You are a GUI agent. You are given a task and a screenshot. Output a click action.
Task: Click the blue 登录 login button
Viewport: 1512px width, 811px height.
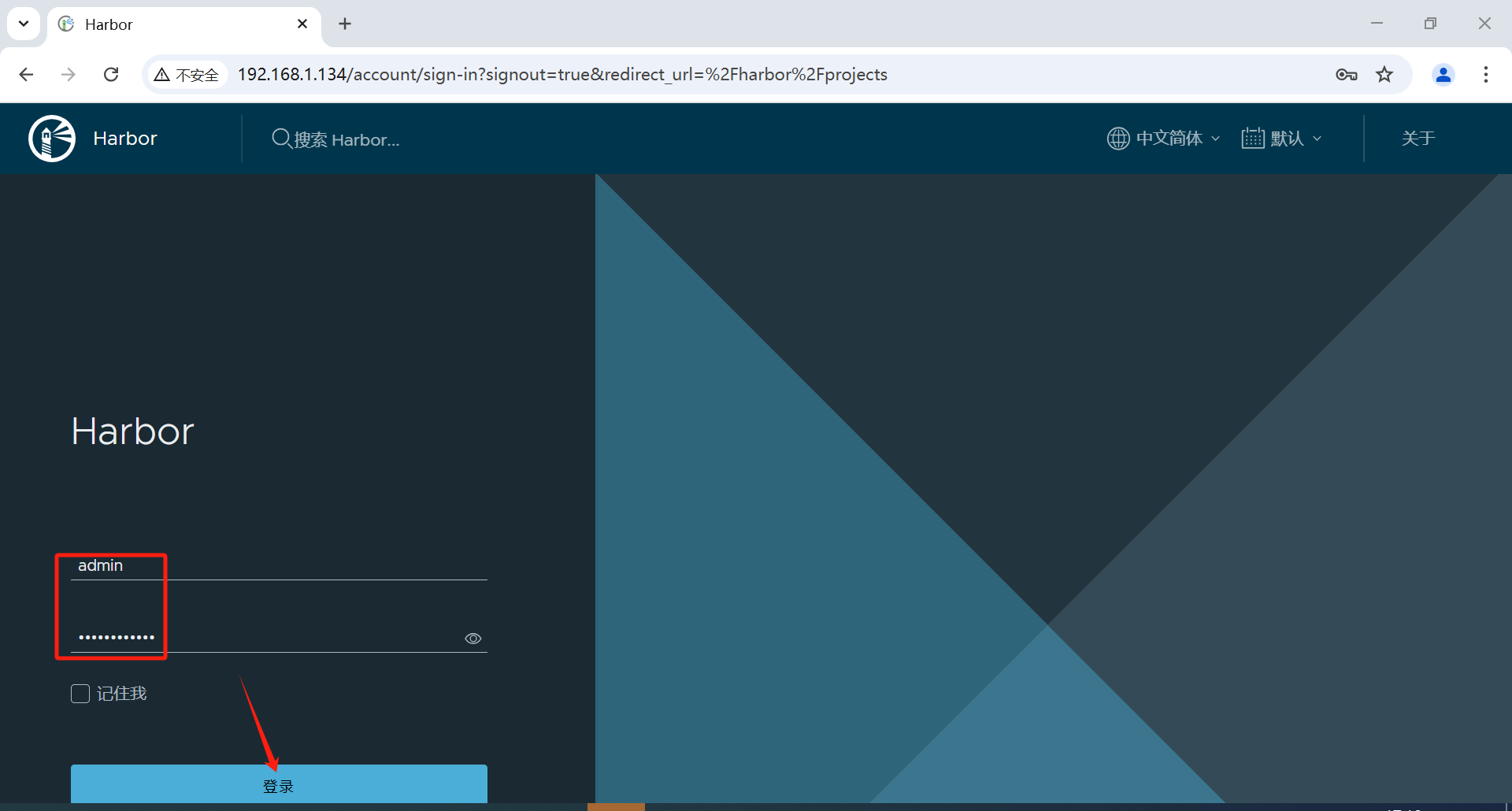click(x=279, y=784)
